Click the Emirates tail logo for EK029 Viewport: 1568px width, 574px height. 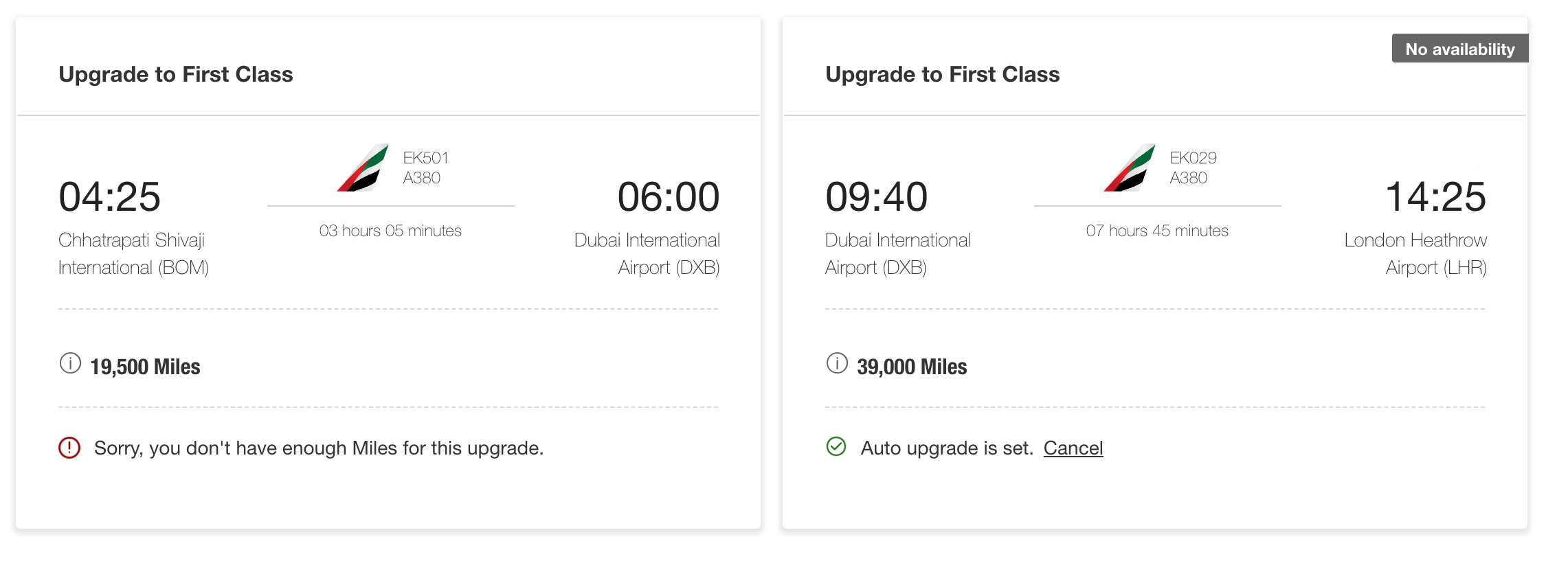pyautogui.click(x=1130, y=168)
